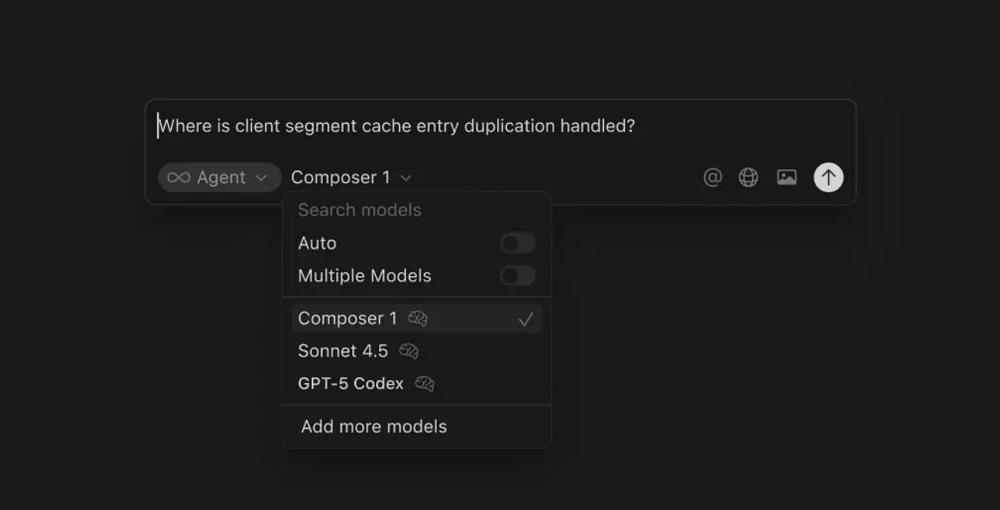This screenshot has height=510, width=1000.
Task: Click the globe web search icon
Action: (748, 177)
